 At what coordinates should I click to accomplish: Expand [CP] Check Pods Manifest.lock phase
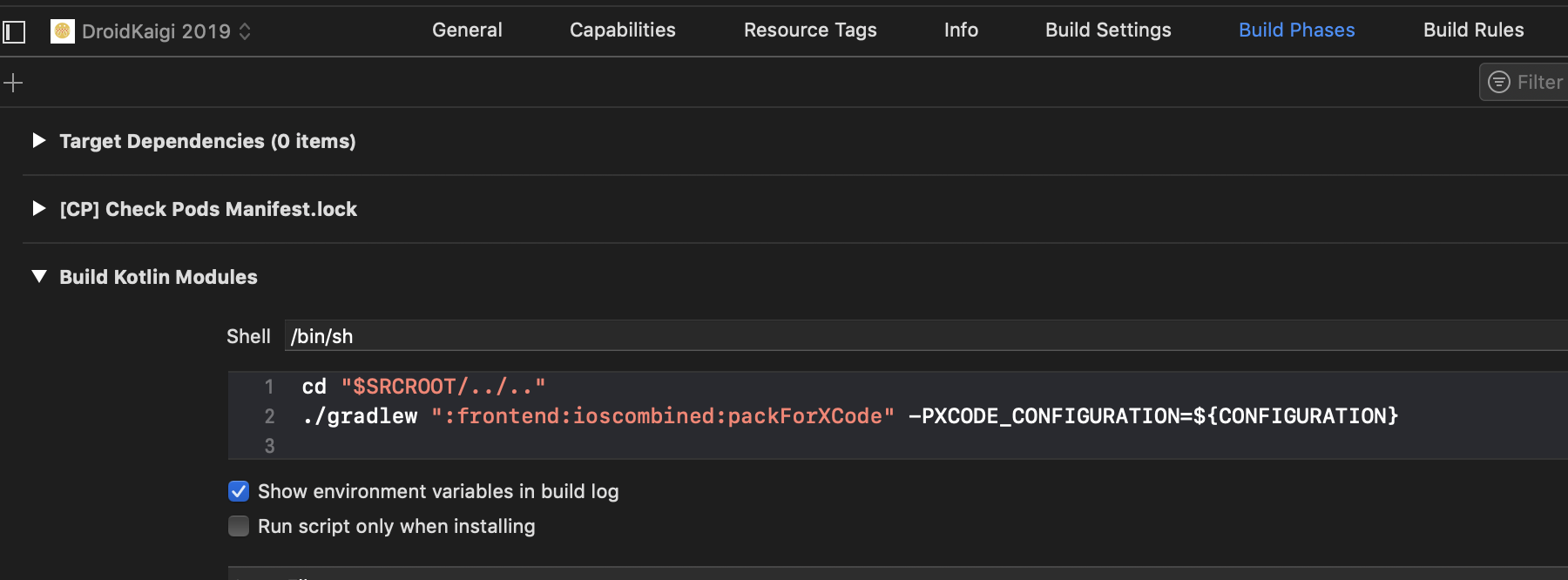pyautogui.click(x=38, y=208)
